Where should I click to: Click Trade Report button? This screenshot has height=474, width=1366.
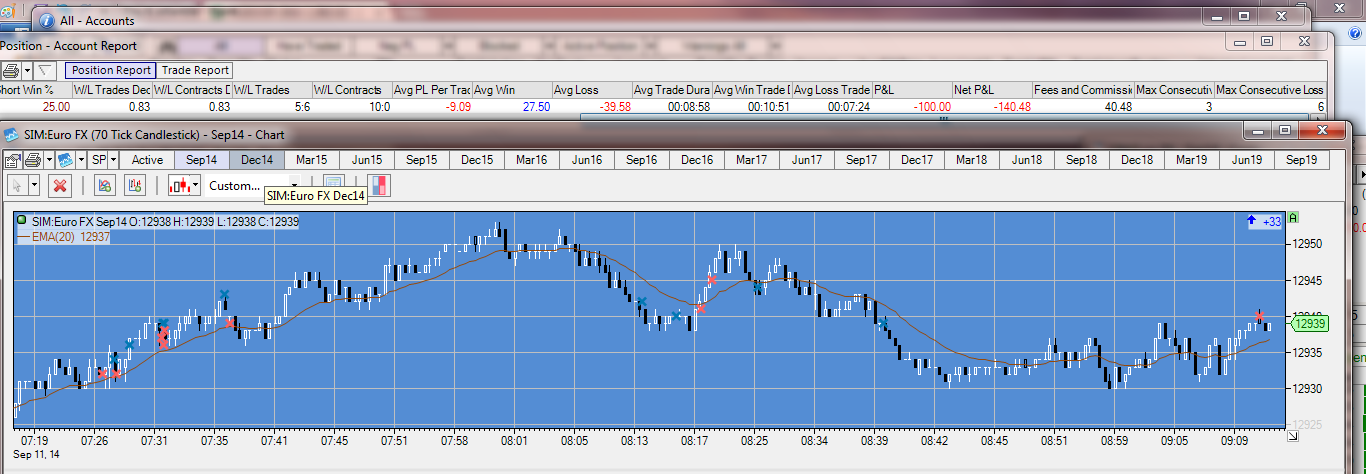tap(195, 70)
